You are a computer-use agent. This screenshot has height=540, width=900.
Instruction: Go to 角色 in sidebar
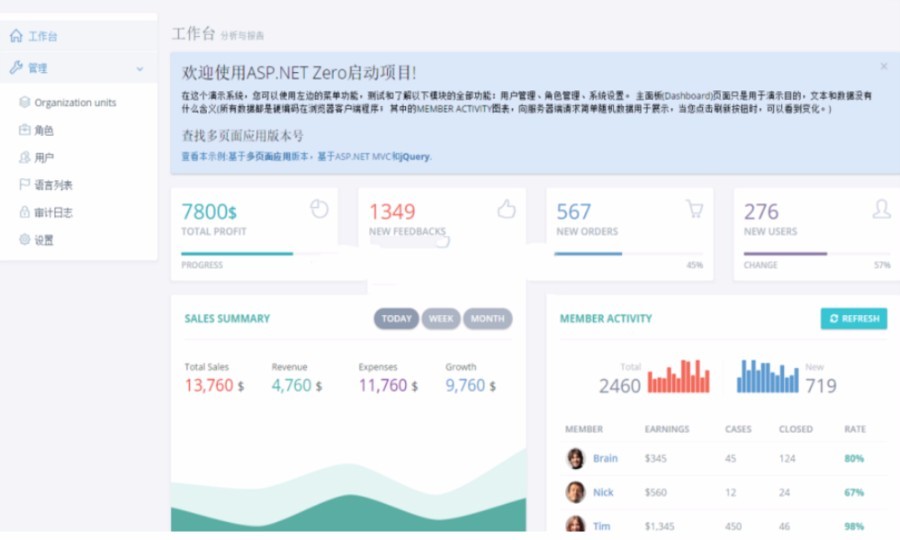44,130
